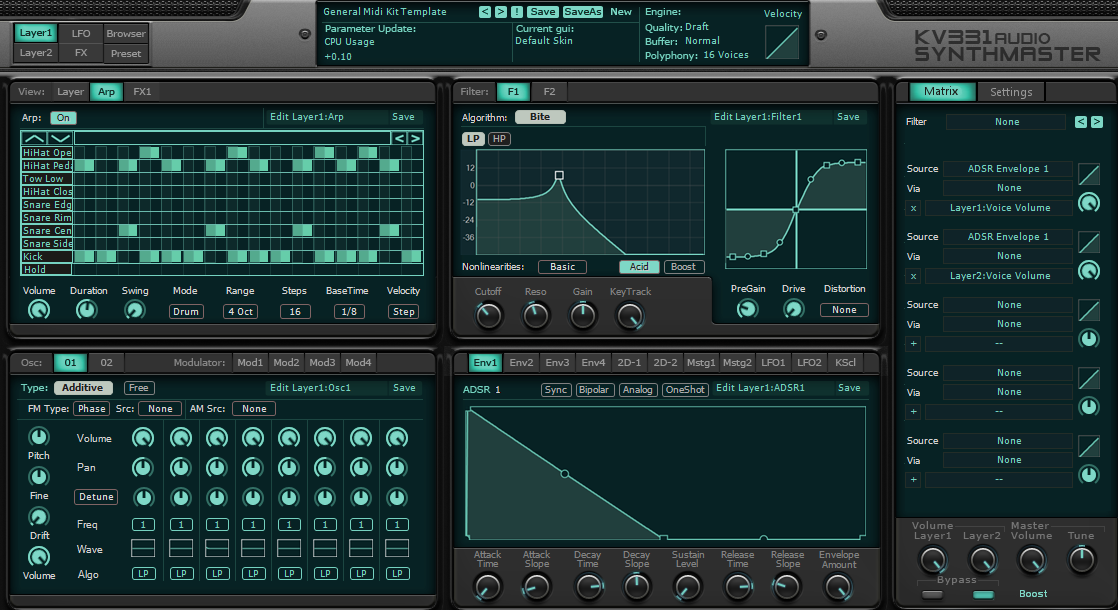Image resolution: width=1118 pixels, height=610 pixels.
Task: Save the Layer1:Filter1 settings
Action: pos(848,117)
